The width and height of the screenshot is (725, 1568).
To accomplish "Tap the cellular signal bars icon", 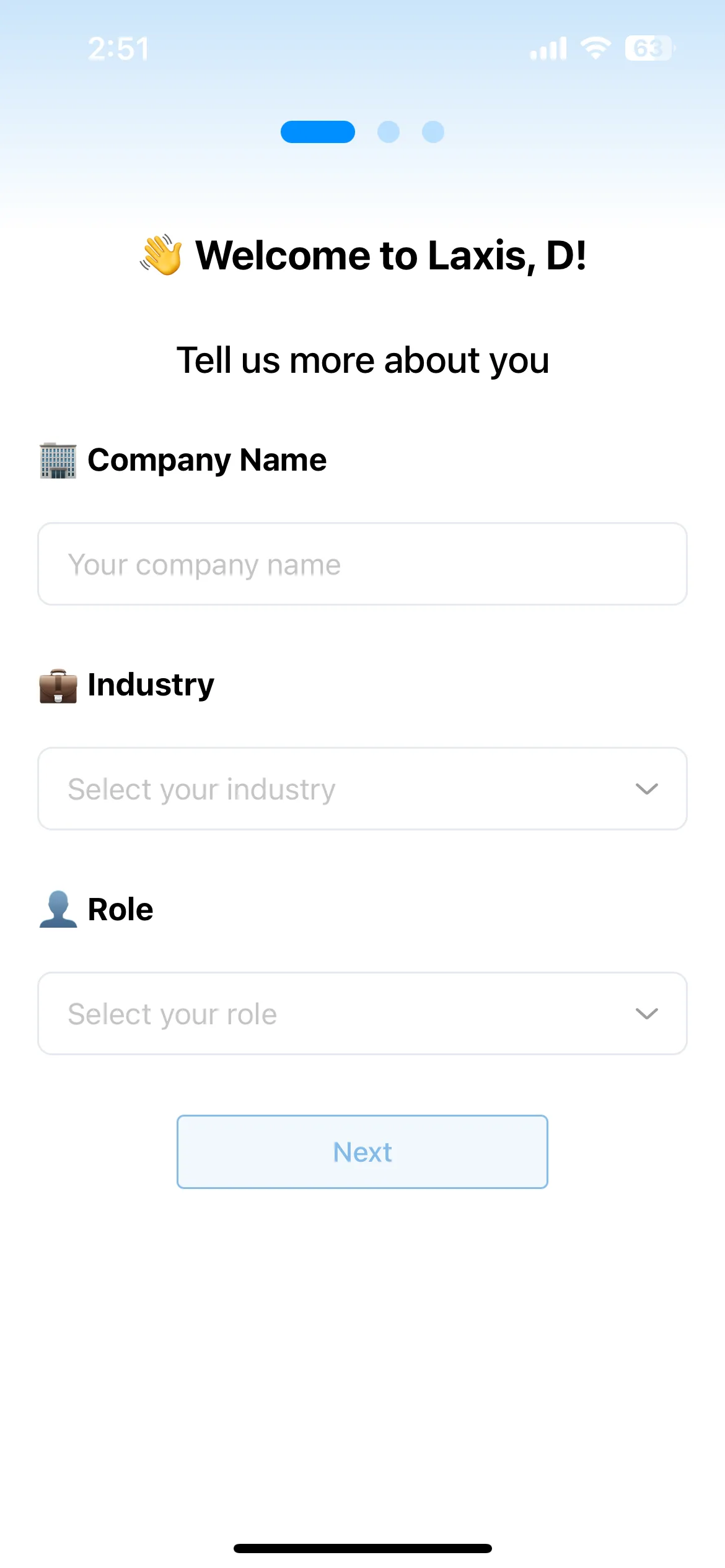I will (x=548, y=48).
